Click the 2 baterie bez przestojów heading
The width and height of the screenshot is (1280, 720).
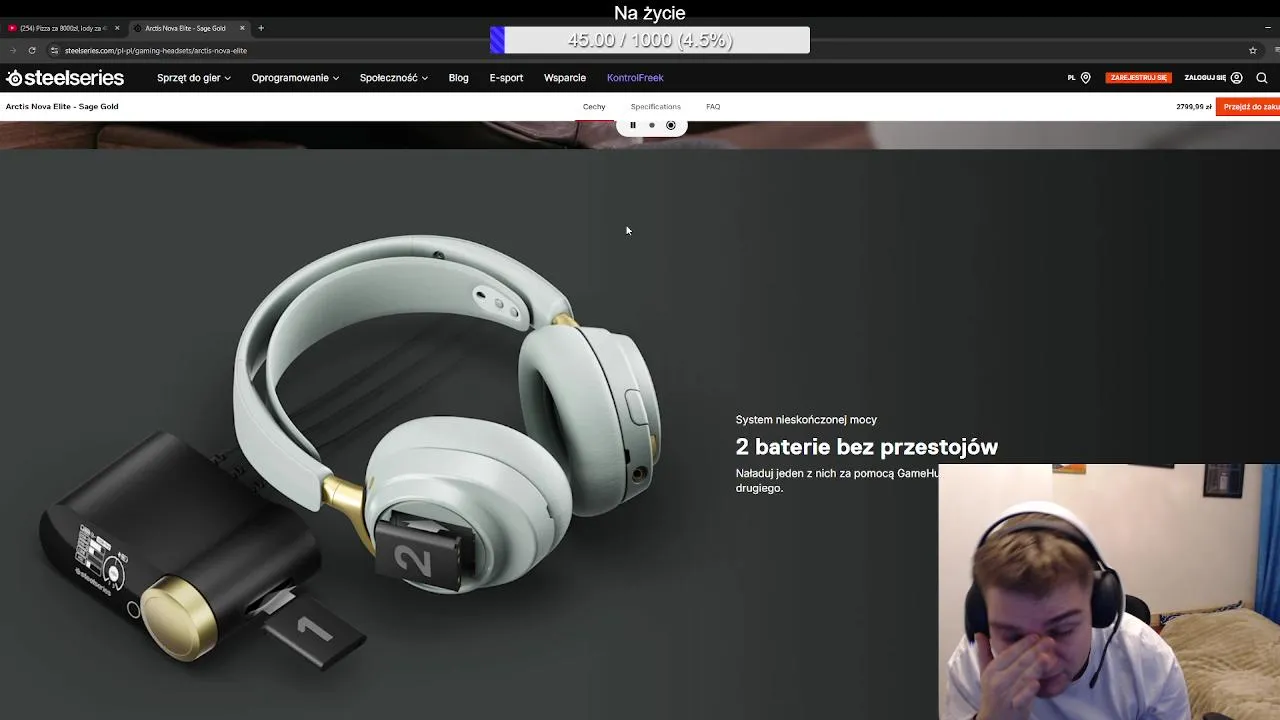coord(867,447)
